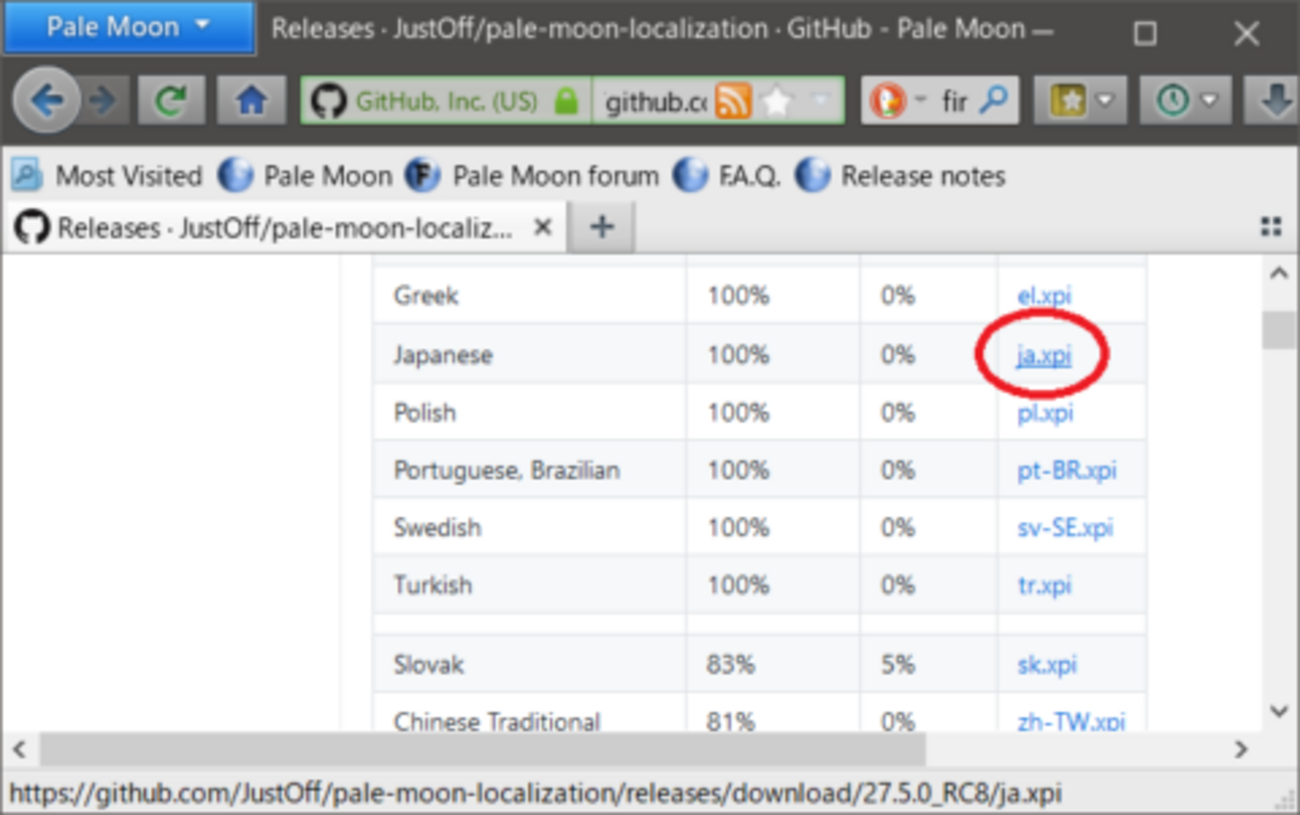Download the sv-SE.xpi Swedish language pack
This screenshot has width=1300, height=815.
(1064, 527)
